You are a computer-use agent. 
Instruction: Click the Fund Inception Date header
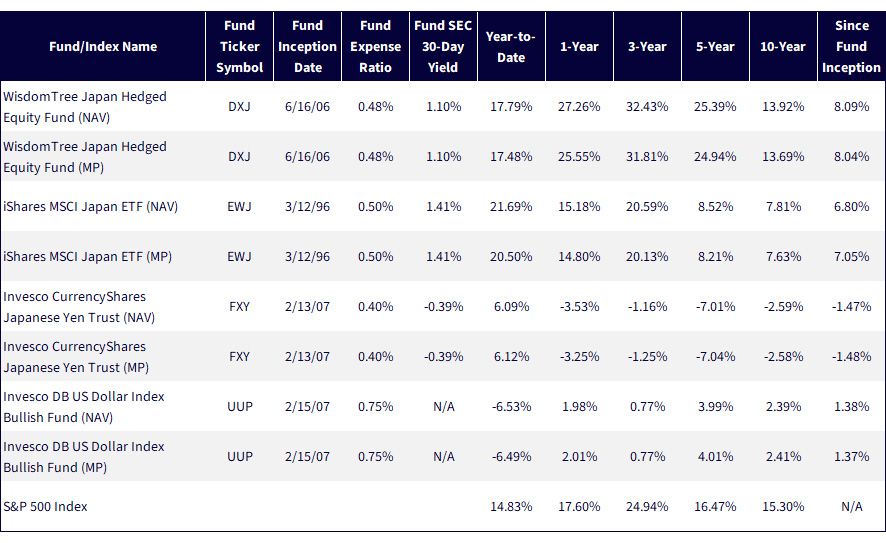click(307, 46)
